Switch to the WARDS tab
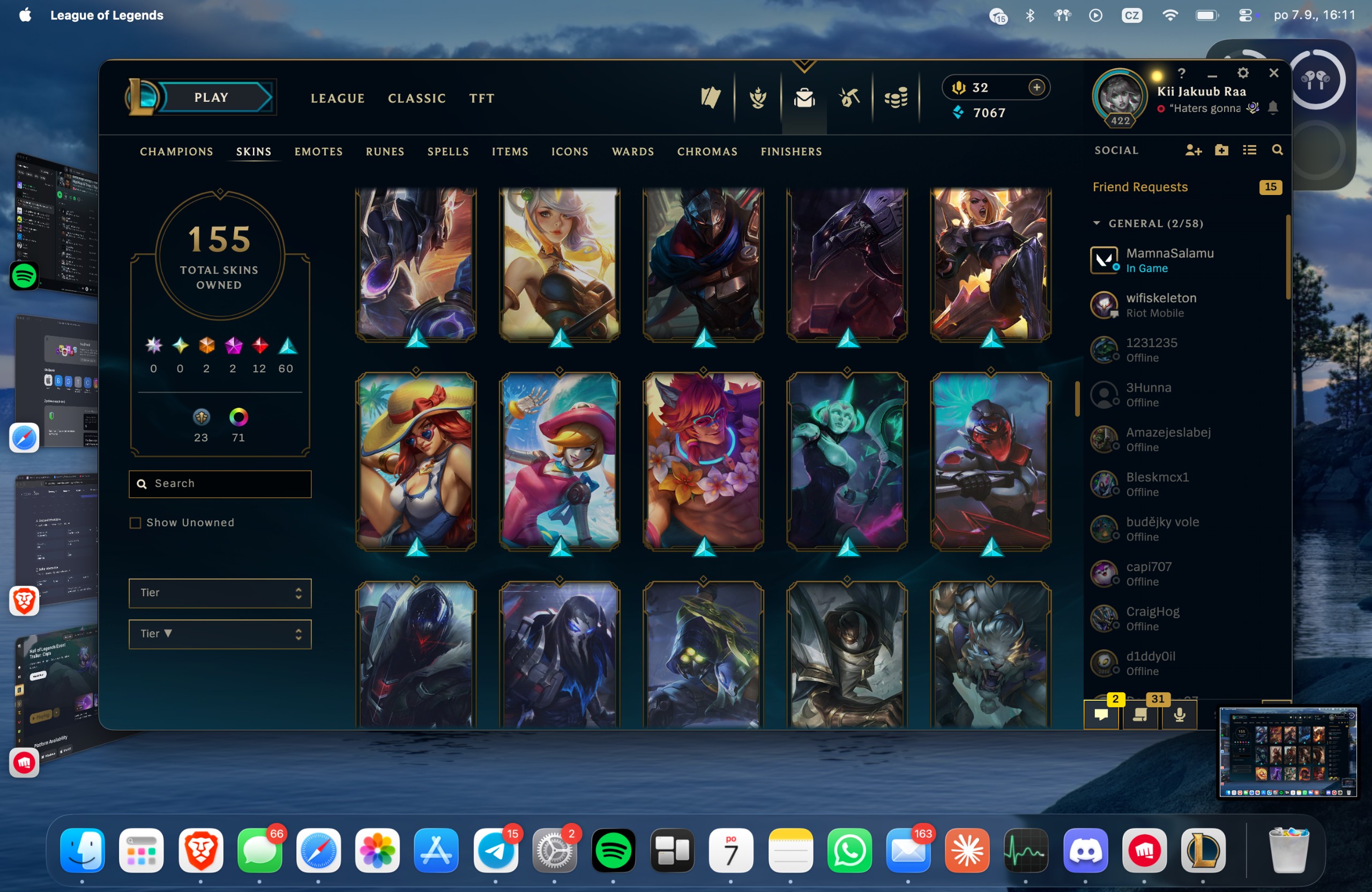The image size is (1372, 892). (633, 152)
